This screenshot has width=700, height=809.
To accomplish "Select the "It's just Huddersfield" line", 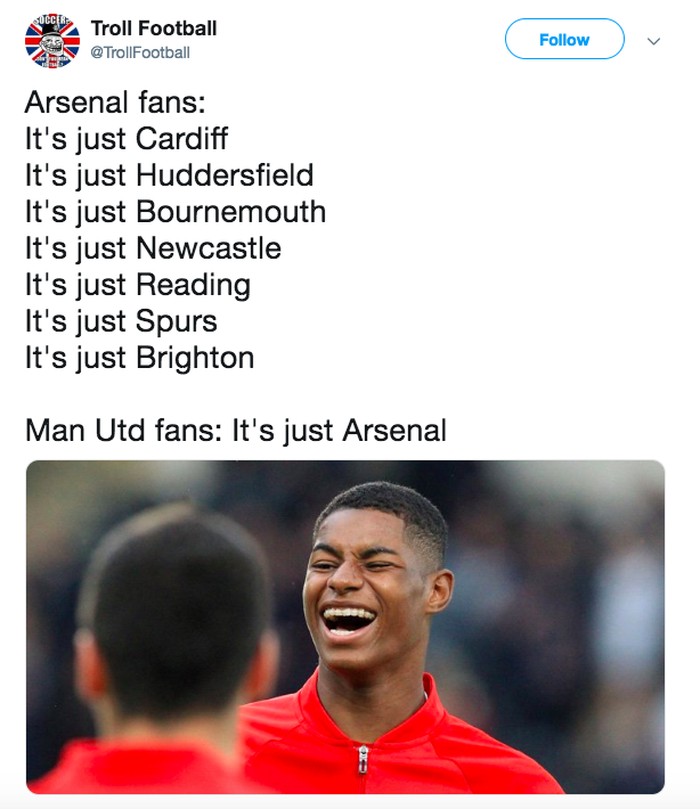I will click(169, 176).
